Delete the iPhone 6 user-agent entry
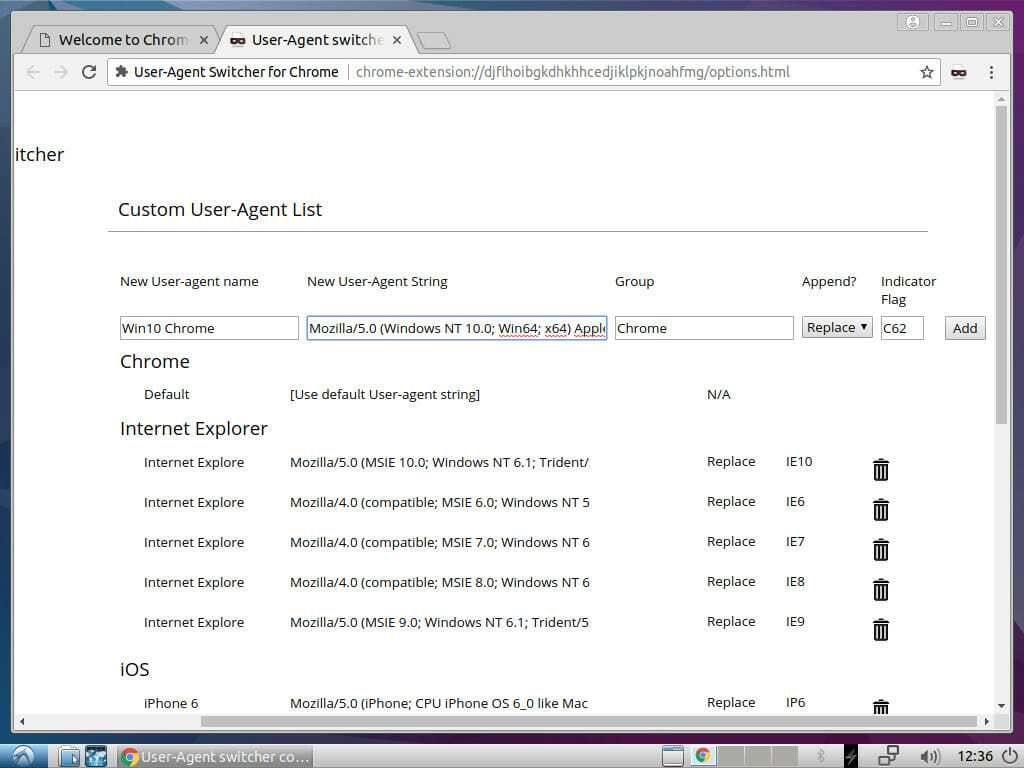 click(880, 706)
